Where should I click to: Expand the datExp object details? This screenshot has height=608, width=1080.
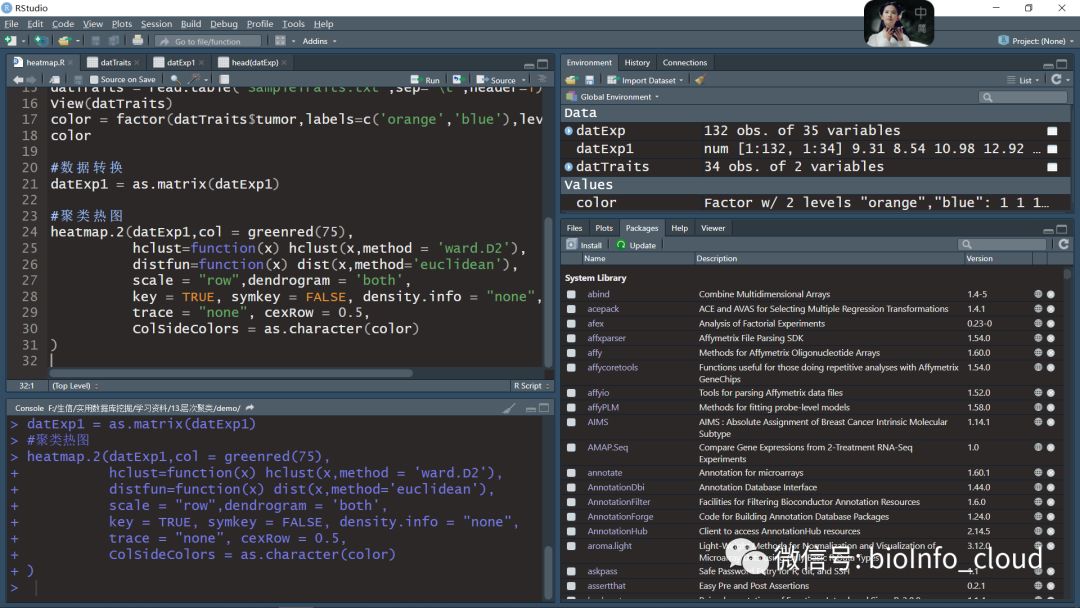568,131
